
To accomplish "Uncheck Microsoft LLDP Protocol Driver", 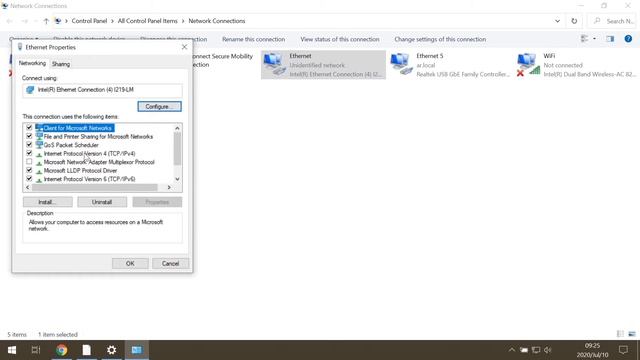I will [29, 170].
